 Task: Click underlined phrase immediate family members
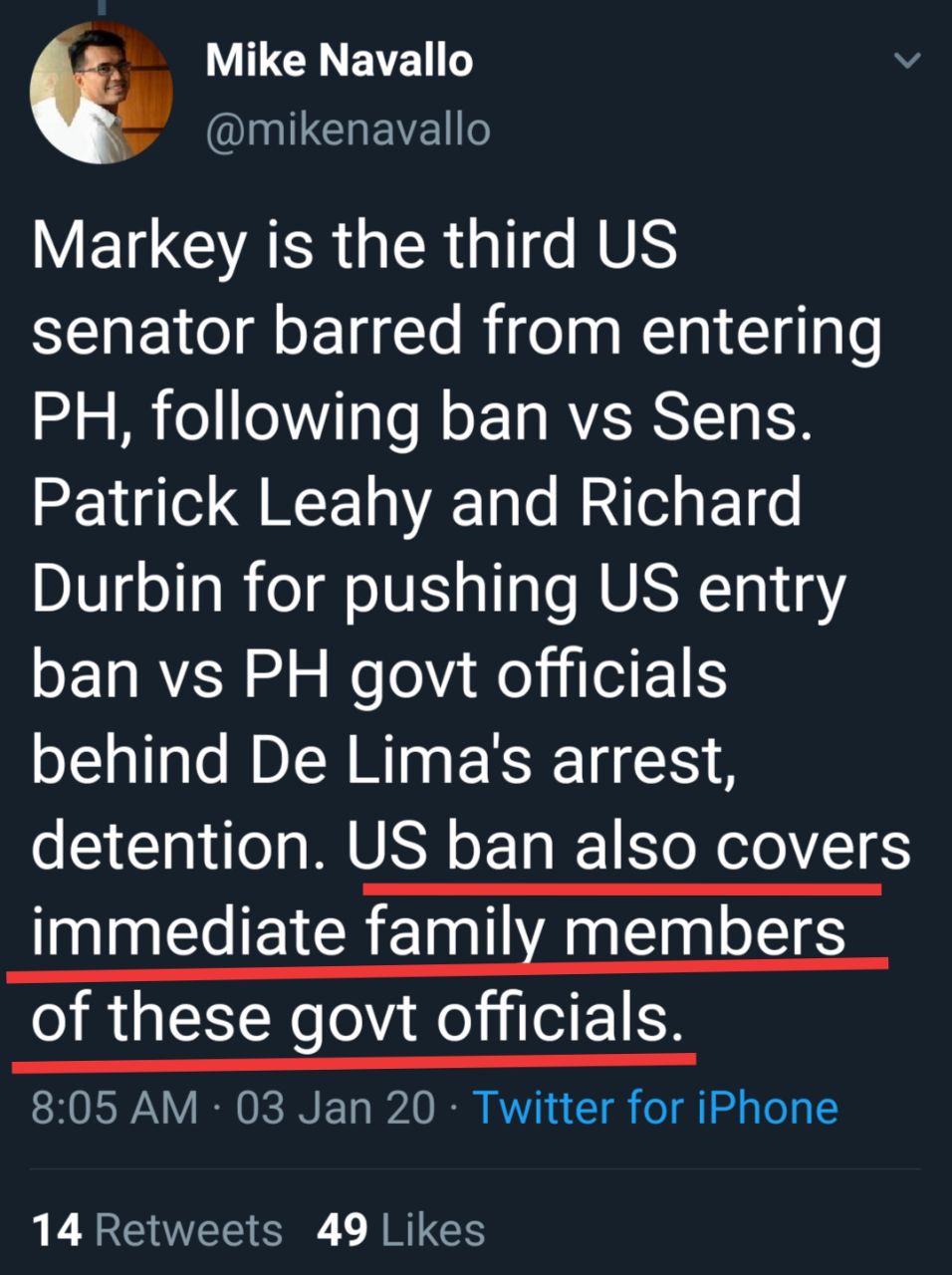point(438,931)
